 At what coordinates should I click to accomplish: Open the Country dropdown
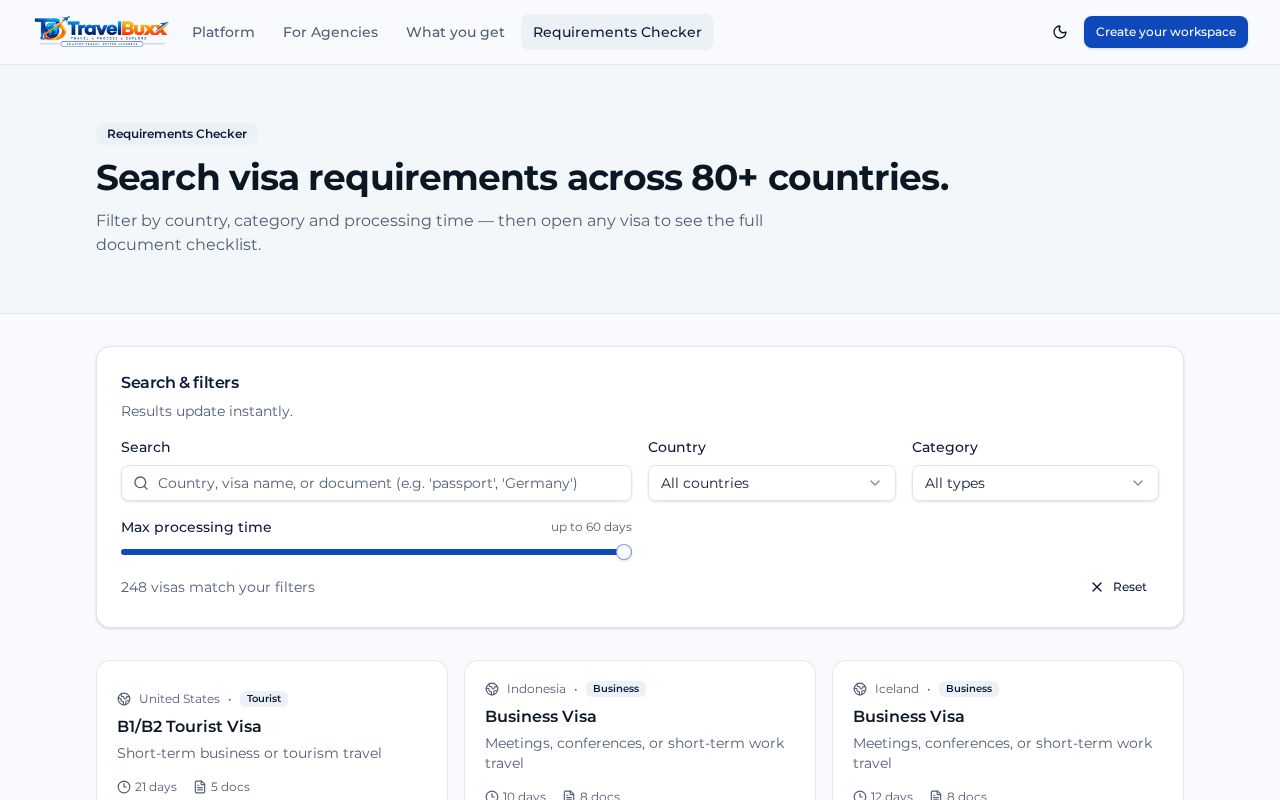pyautogui.click(x=772, y=483)
